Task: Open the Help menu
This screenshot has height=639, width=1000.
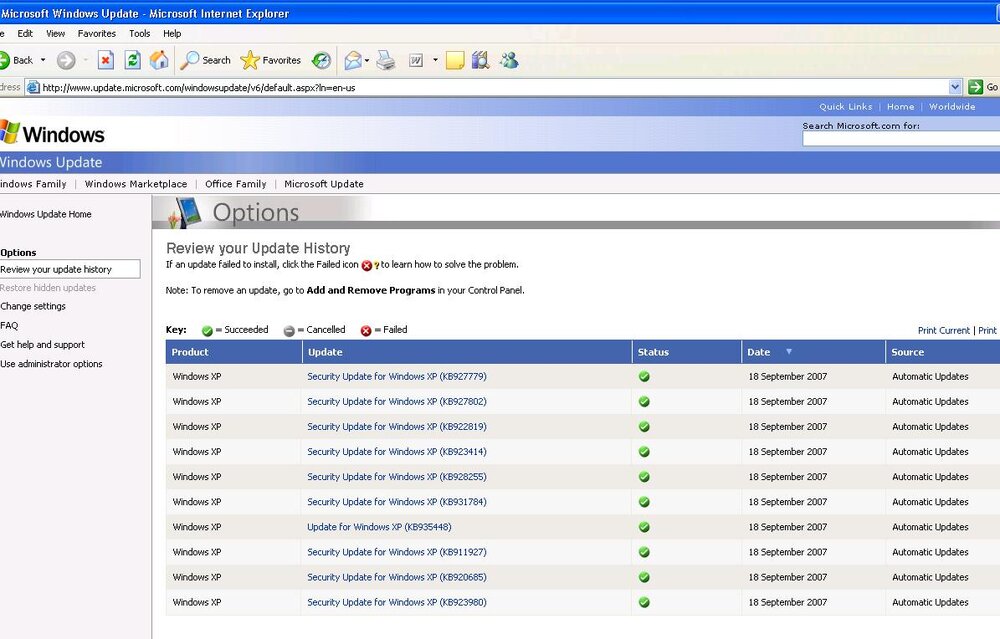Action: [x=172, y=34]
